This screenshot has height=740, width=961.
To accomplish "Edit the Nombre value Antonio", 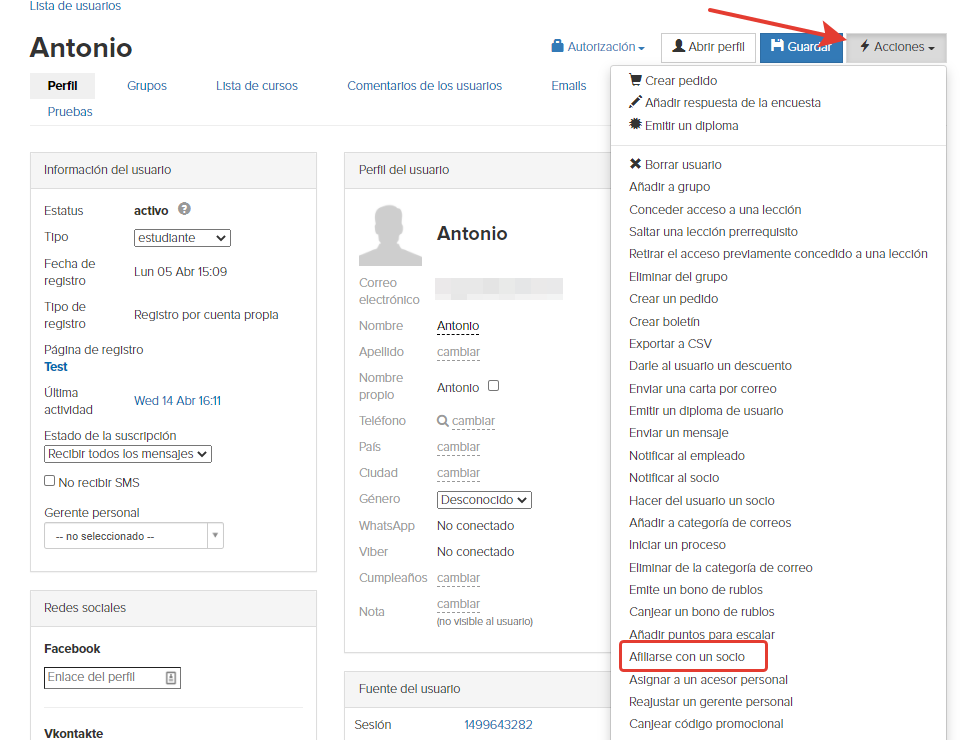I will click(x=458, y=326).
